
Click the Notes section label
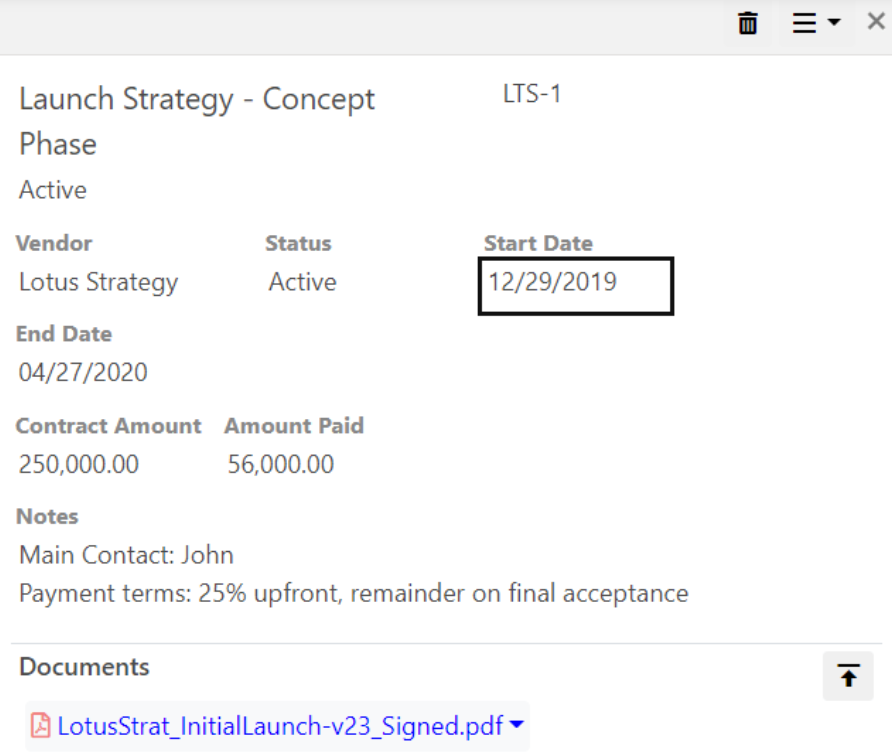(x=47, y=517)
